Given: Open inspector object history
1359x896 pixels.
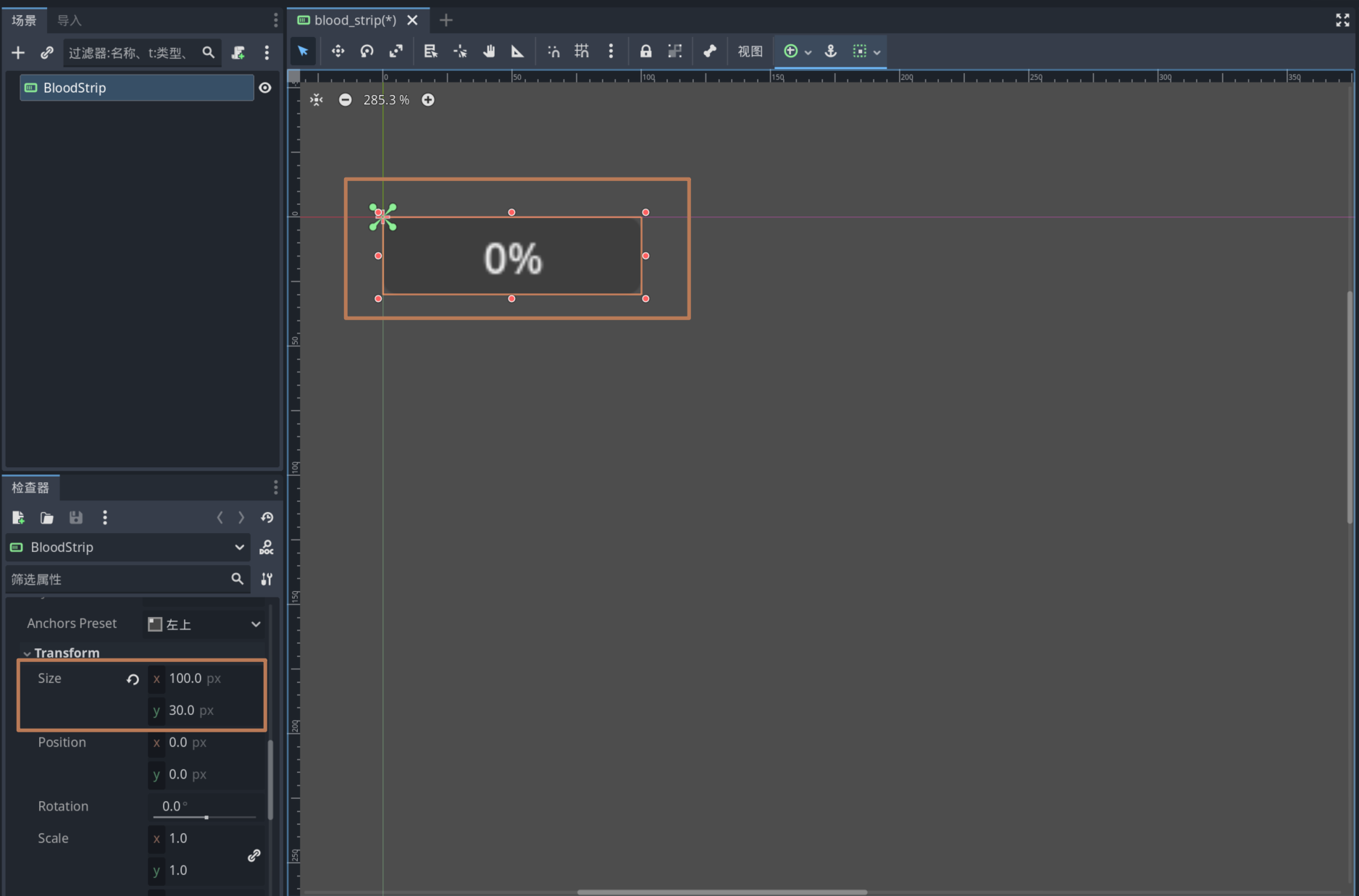Looking at the screenshot, I should click(267, 517).
